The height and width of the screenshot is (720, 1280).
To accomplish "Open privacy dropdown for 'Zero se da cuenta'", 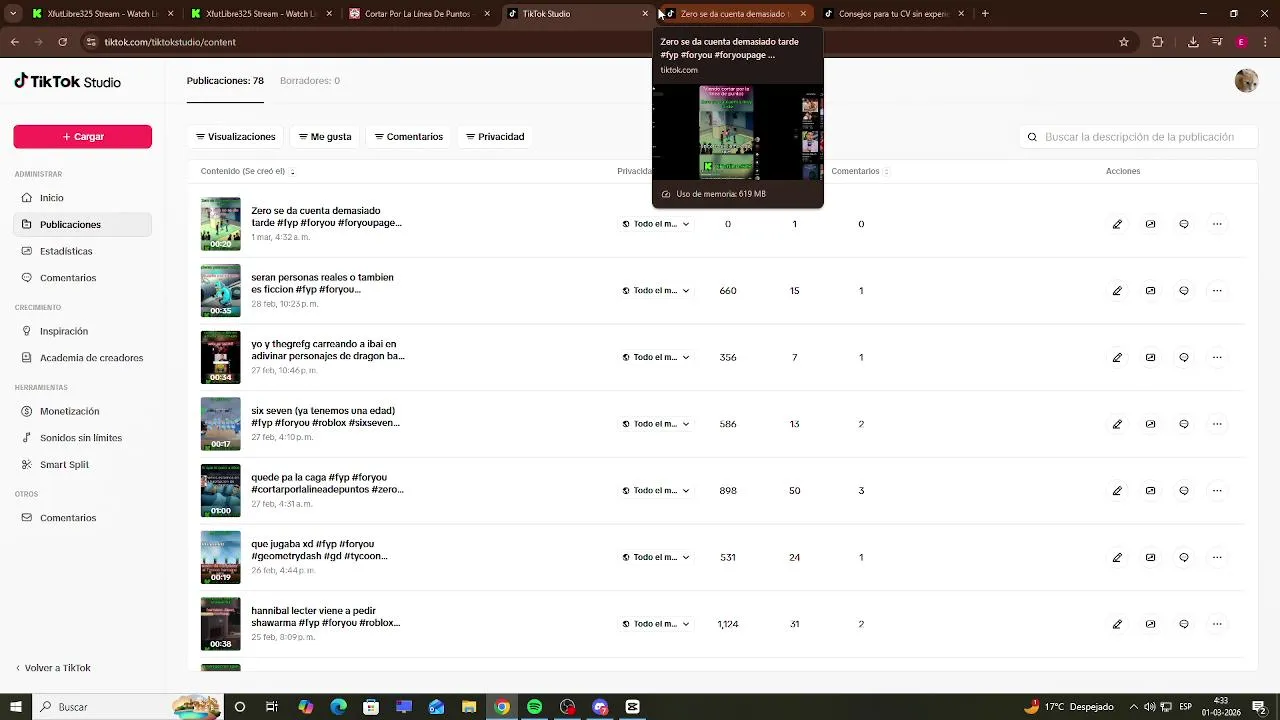I will point(656,224).
